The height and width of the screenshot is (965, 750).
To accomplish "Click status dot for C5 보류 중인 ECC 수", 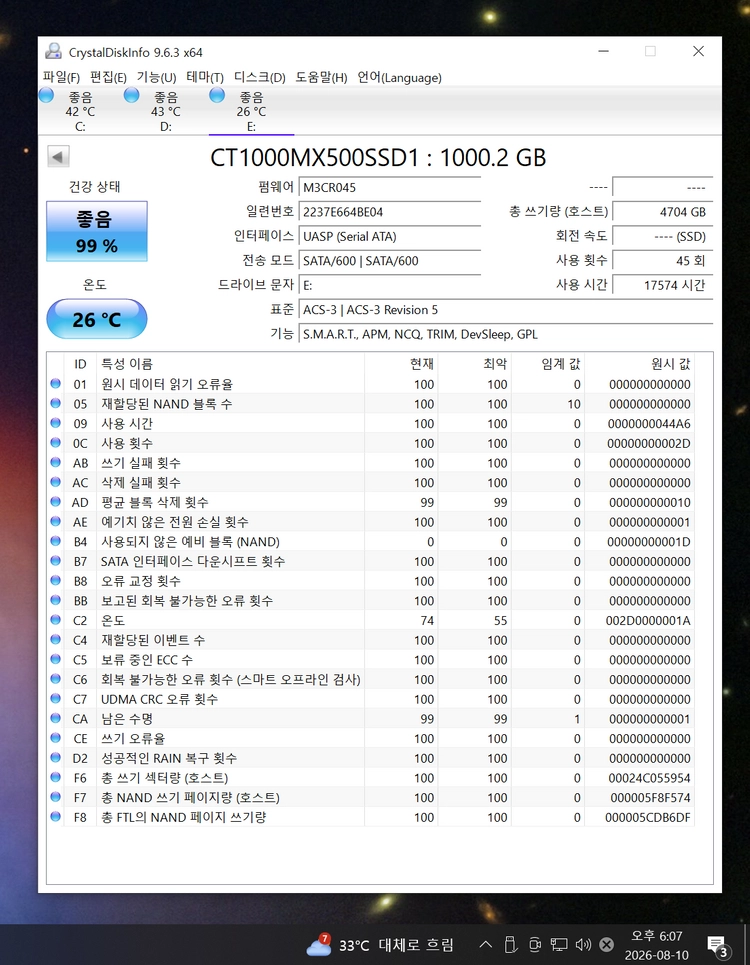I will [x=55, y=659].
